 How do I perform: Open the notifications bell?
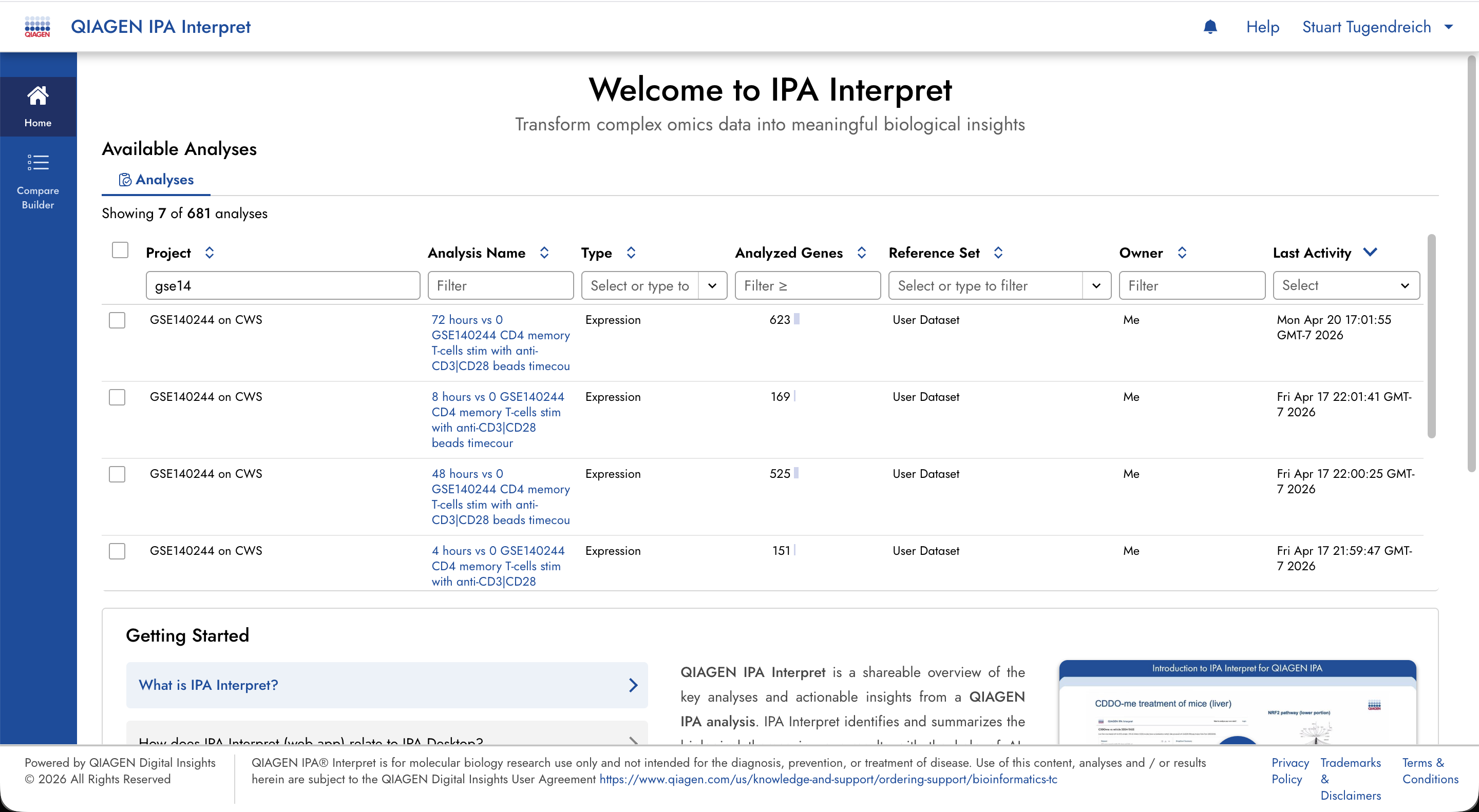pos(1210,26)
